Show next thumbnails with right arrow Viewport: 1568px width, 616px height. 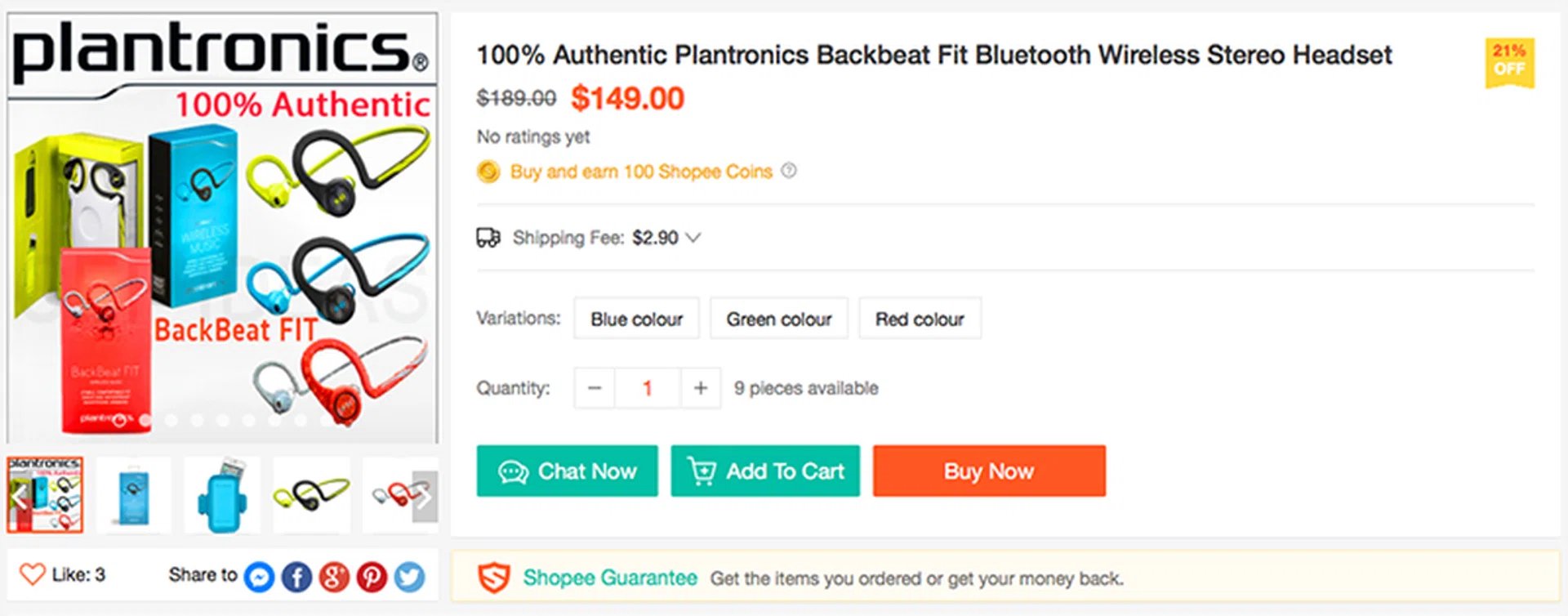pos(425,496)
